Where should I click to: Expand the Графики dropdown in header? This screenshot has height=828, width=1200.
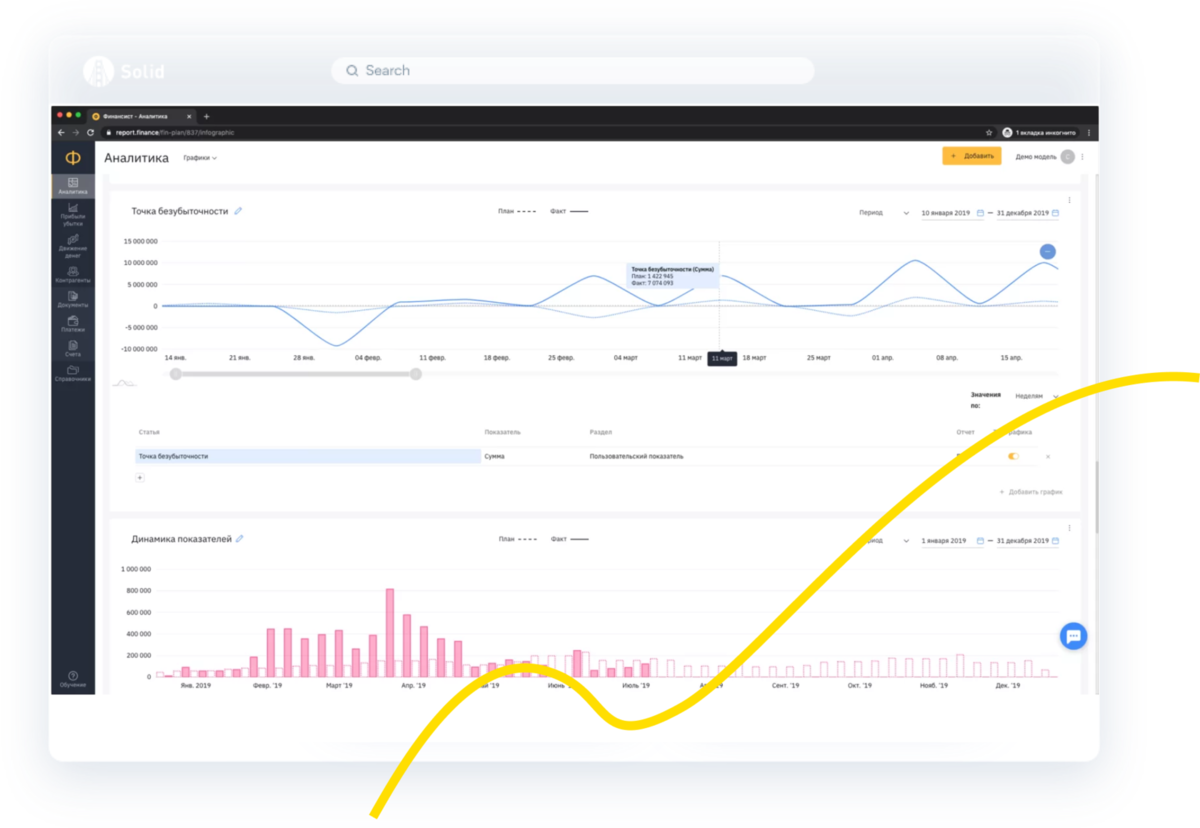[200, 158]
